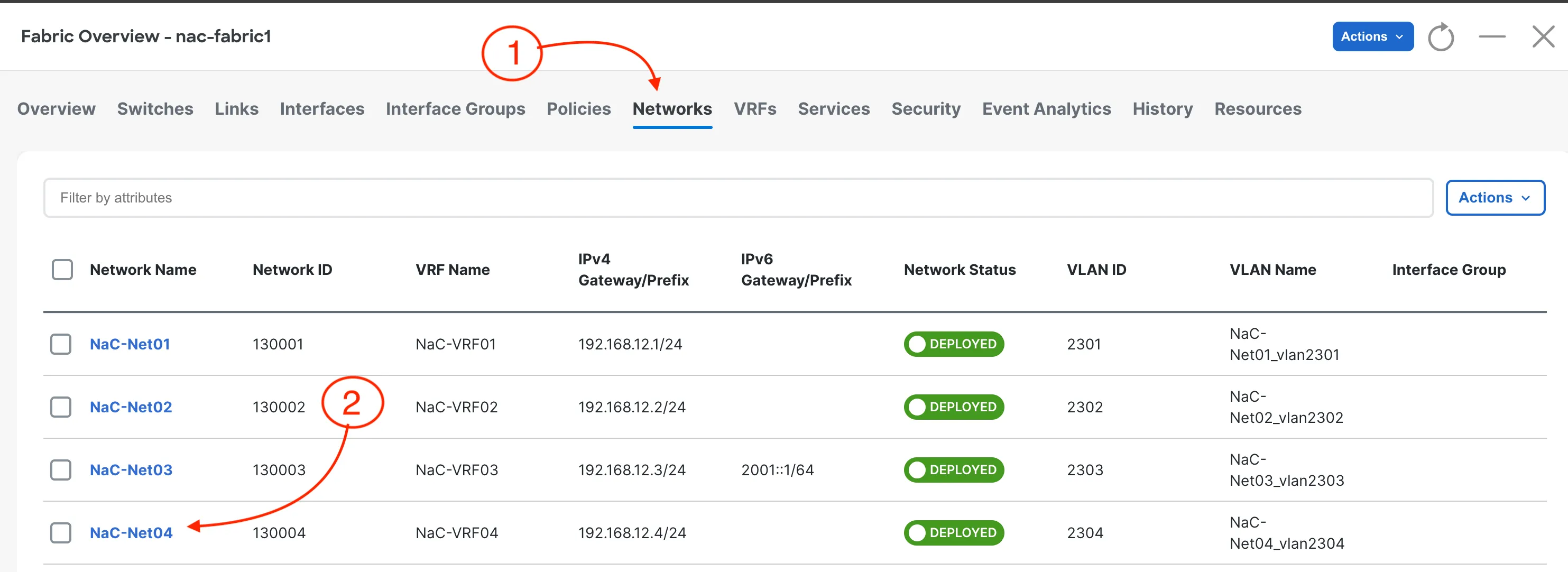Image resolution: width=1568 pixels, height=572 pixels.
Task: Expand the Actions menu next to the filter
Action: point(1495,197)
